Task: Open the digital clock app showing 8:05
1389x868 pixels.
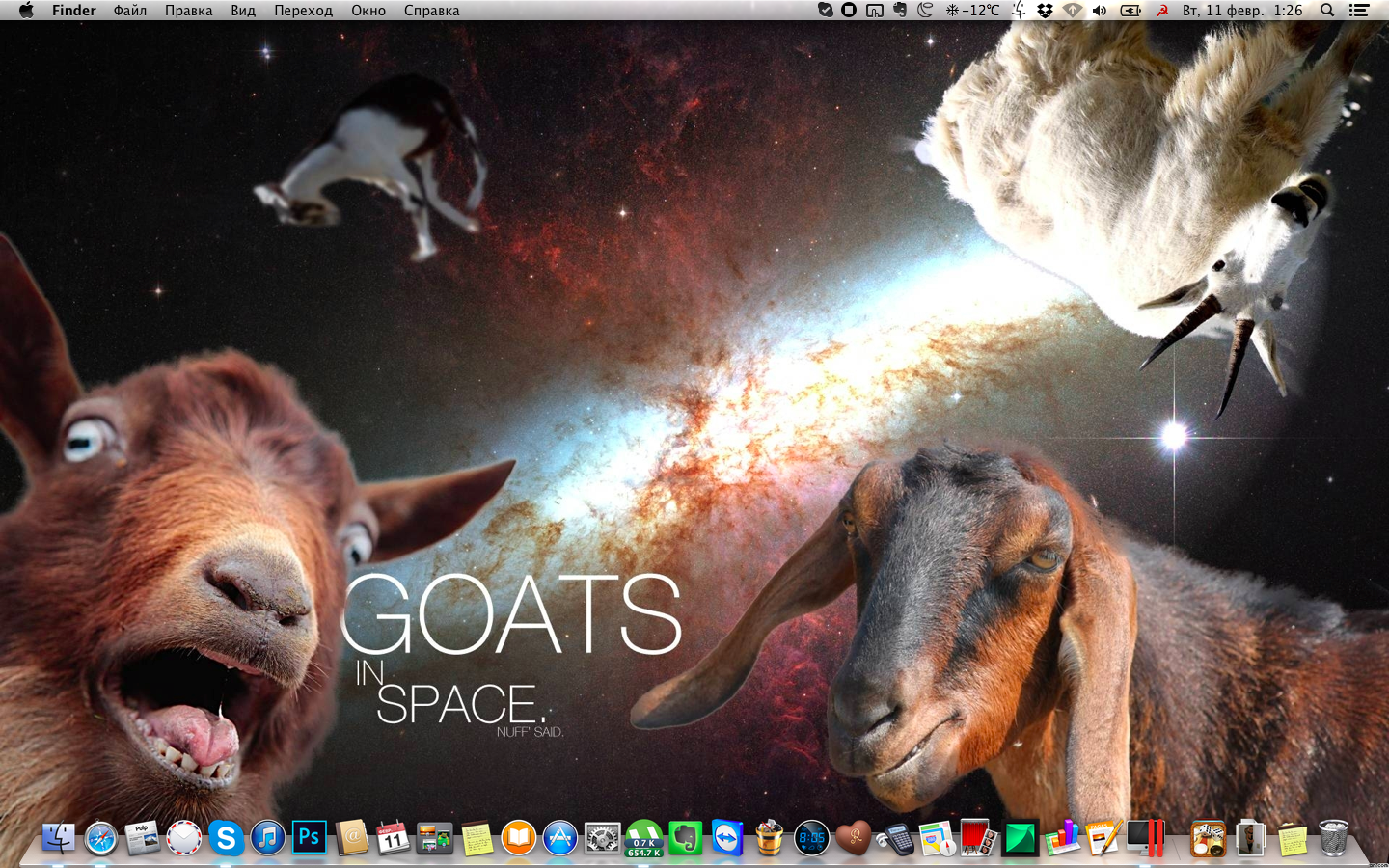Action: click(x=811, y=838)
